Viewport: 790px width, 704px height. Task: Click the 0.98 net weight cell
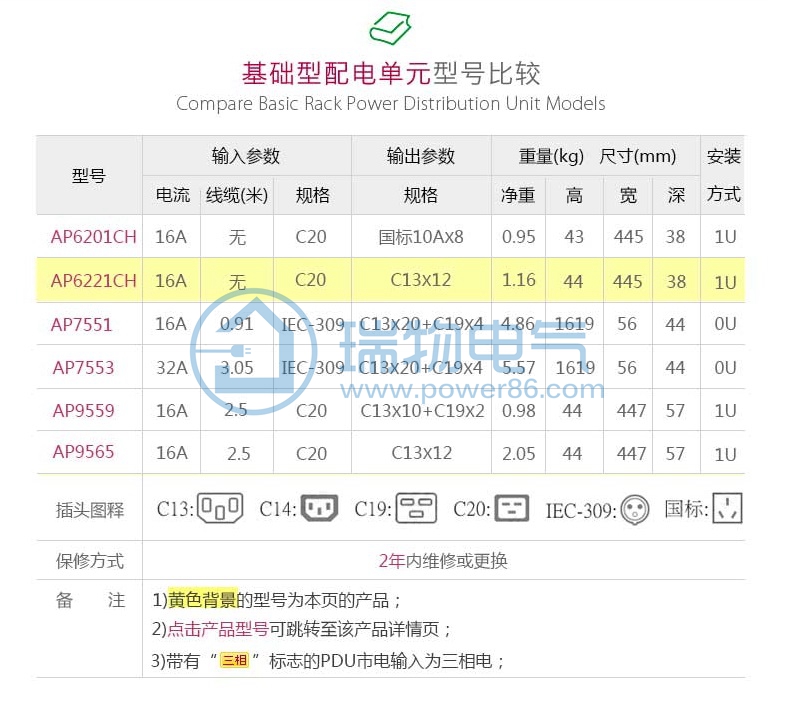tap(518, 411)
